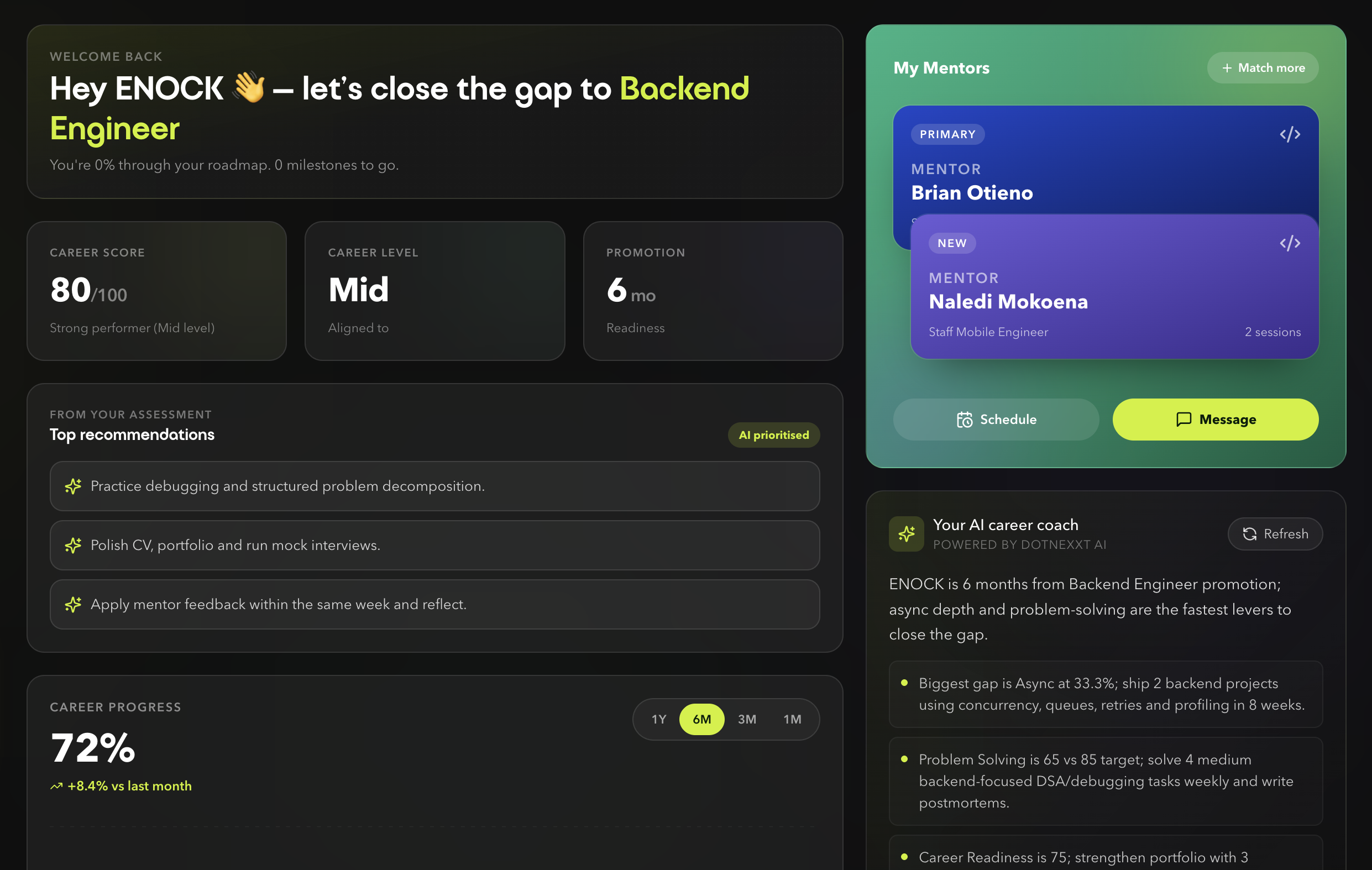
Task: Select the 3M time range
Action: pyautogui.click(x=747, y=719)
